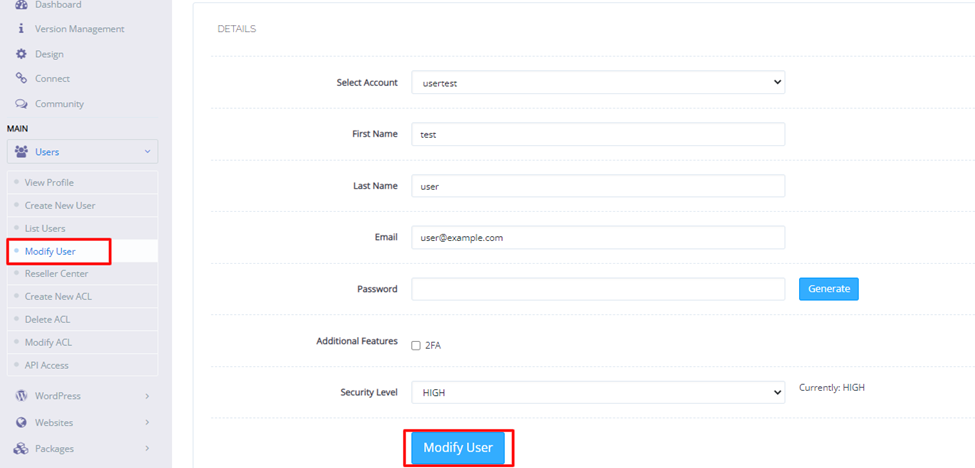Open API Access submenu item
Viewport: 975px width, 468px height.
tap(83, 365)
